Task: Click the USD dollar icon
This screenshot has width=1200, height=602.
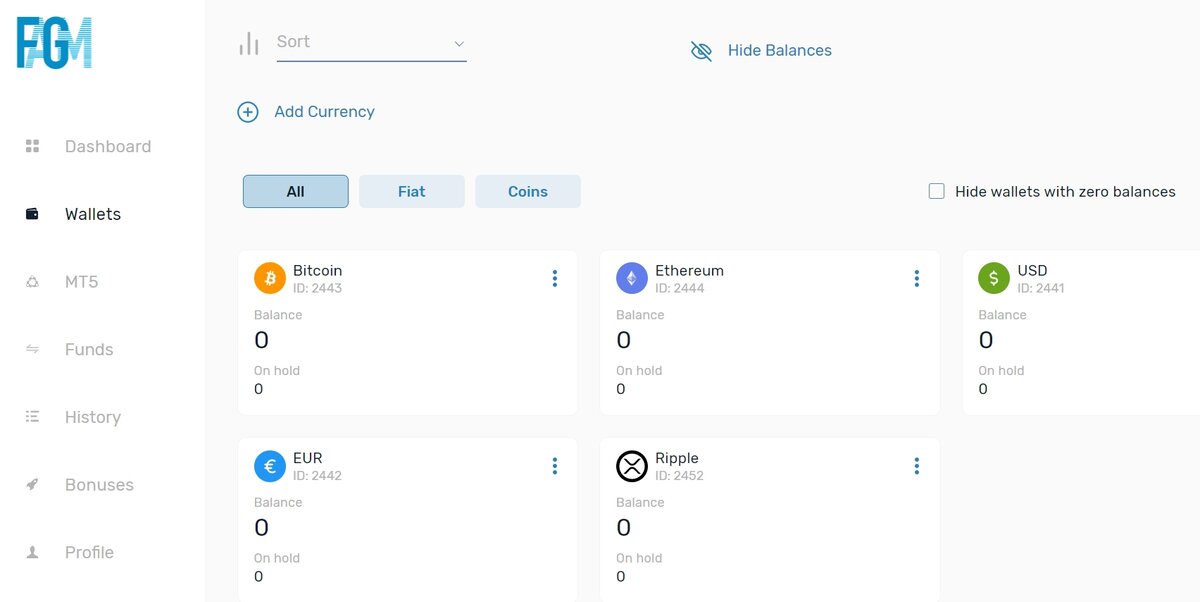Action: pos(994,278)
